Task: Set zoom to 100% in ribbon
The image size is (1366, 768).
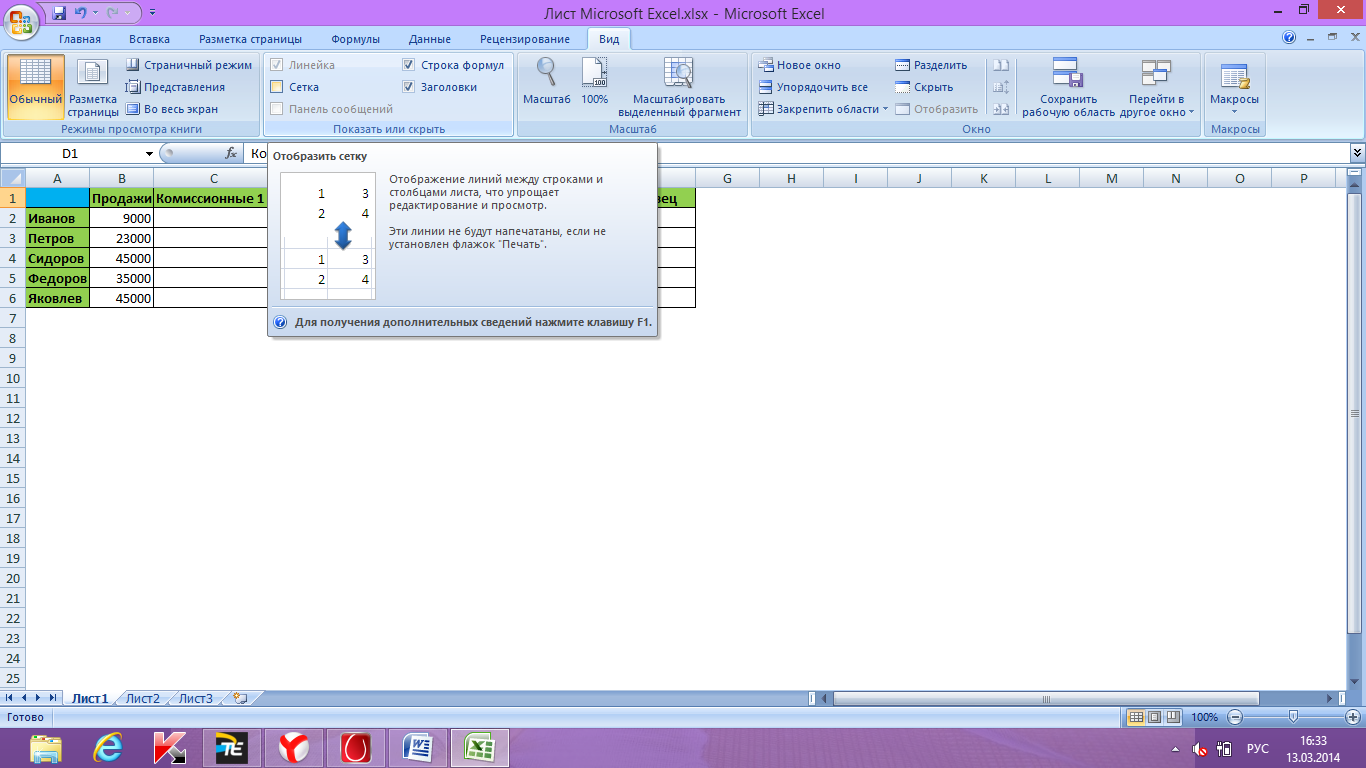Action: click(594, 82)
